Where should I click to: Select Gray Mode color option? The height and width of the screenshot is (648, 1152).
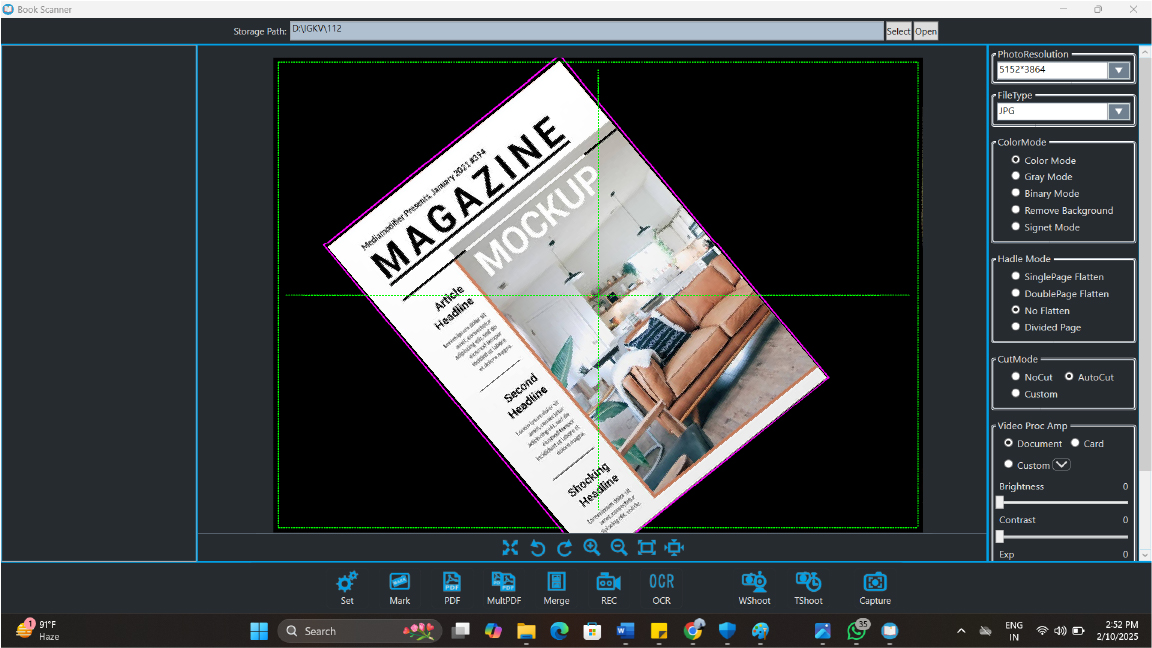[1016, 177]
